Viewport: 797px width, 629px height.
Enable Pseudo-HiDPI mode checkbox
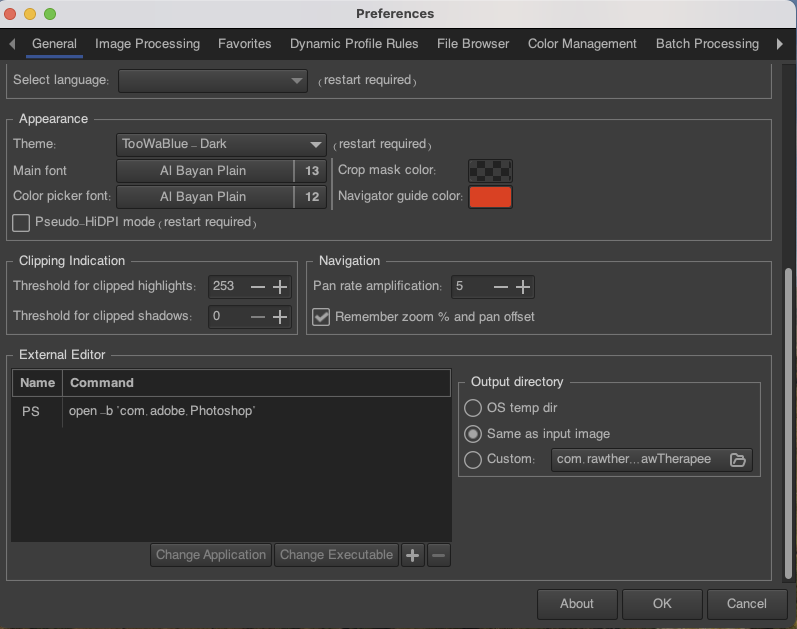pyautogui.click(x=21, y=222)
